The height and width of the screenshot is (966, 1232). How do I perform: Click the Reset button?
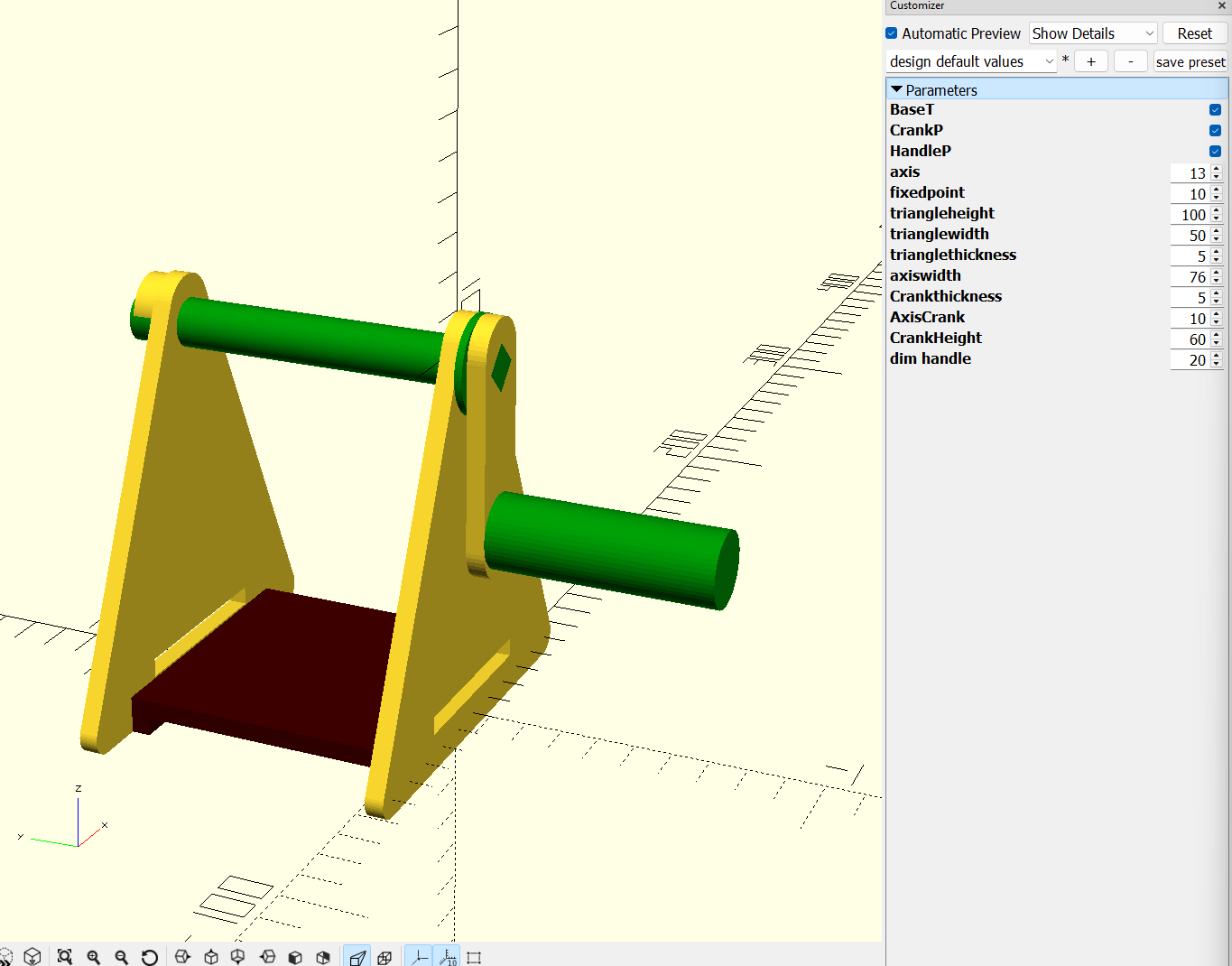tap(1195, 33)
